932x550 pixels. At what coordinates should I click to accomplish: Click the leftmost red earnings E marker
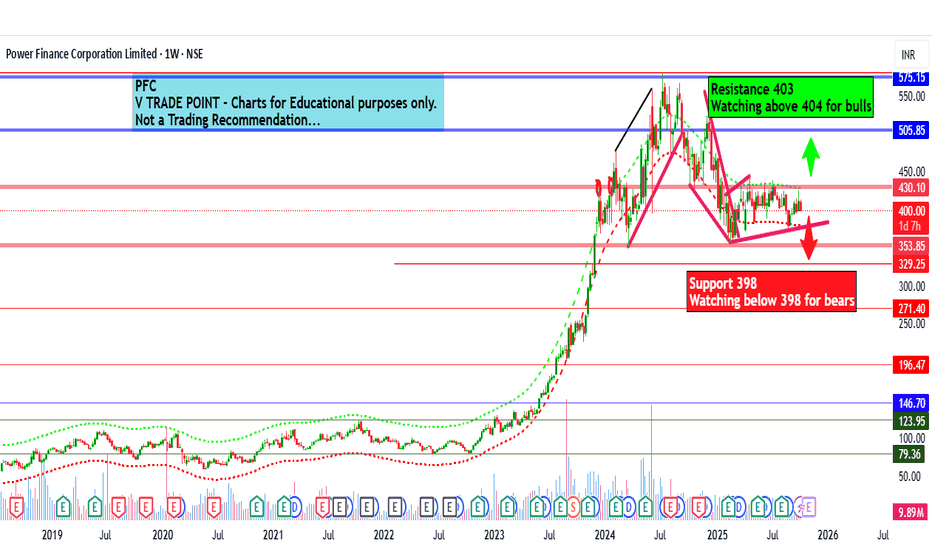[x=17, y=508]
